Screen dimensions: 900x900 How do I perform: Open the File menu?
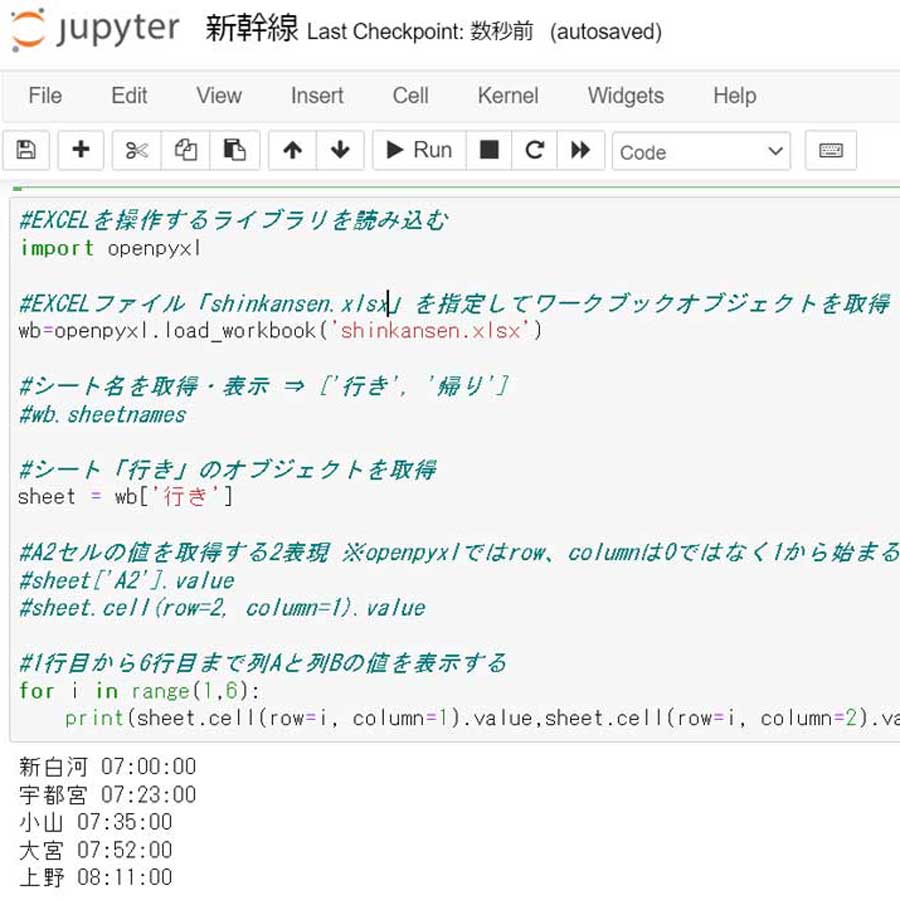click(x=45, y=95)
